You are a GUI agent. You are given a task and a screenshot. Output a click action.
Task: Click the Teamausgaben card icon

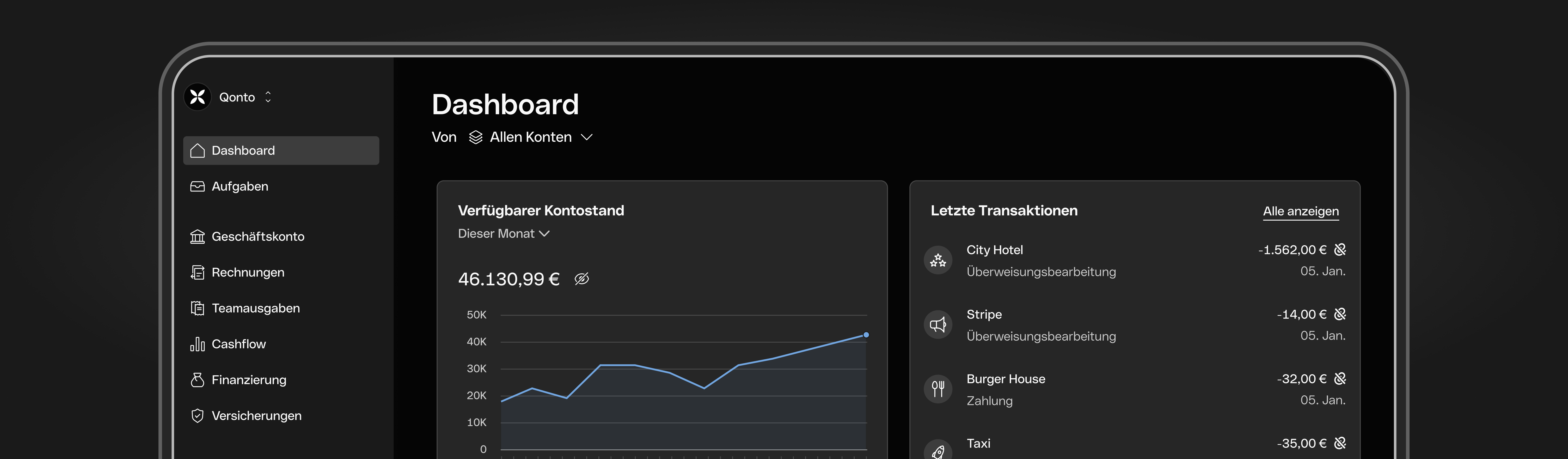pyautogui.click(x=198, y=308)
